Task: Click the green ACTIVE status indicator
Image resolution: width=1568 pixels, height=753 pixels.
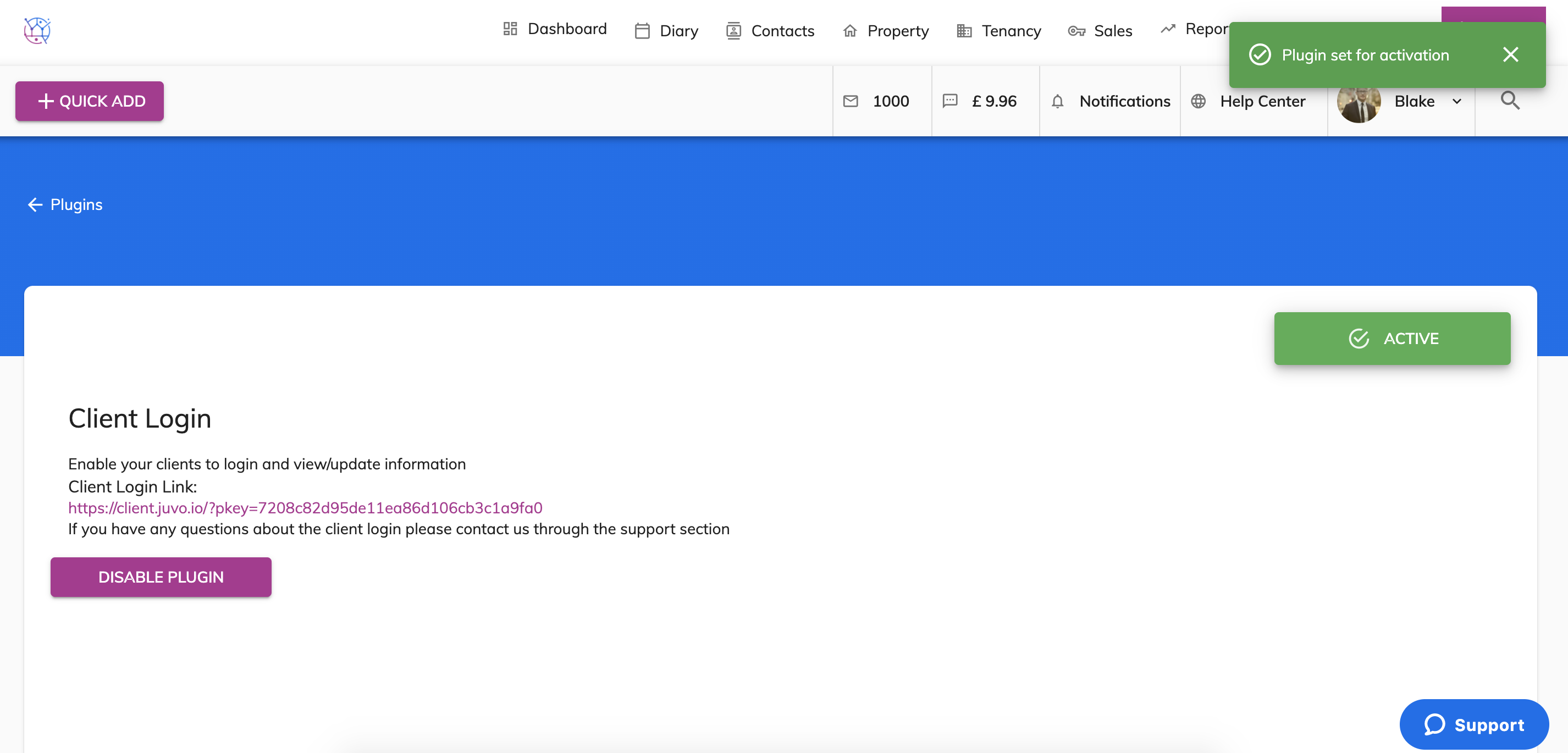Action: (x=1392, y=339)
